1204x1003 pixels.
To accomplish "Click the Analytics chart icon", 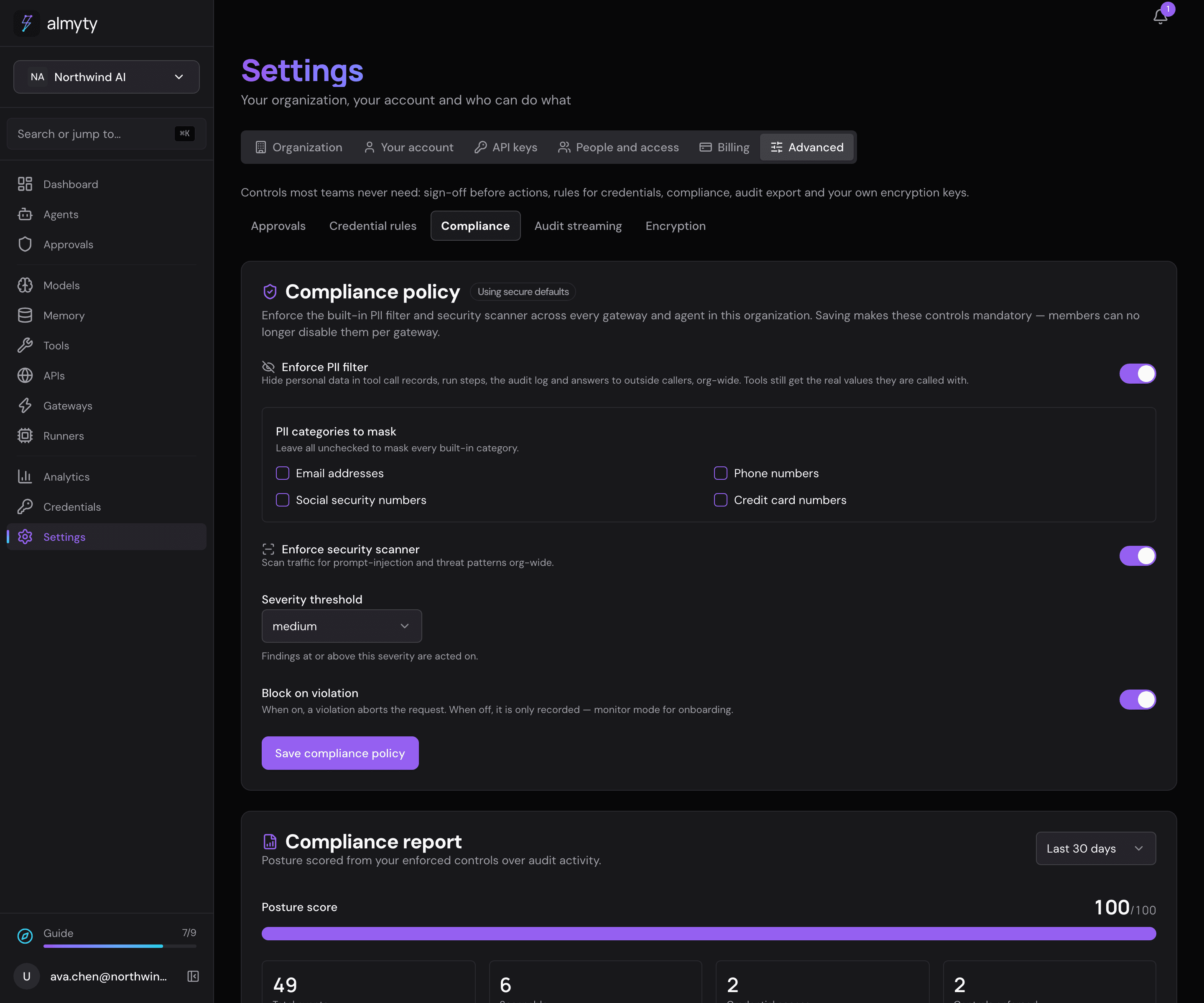I will point(25,477).
